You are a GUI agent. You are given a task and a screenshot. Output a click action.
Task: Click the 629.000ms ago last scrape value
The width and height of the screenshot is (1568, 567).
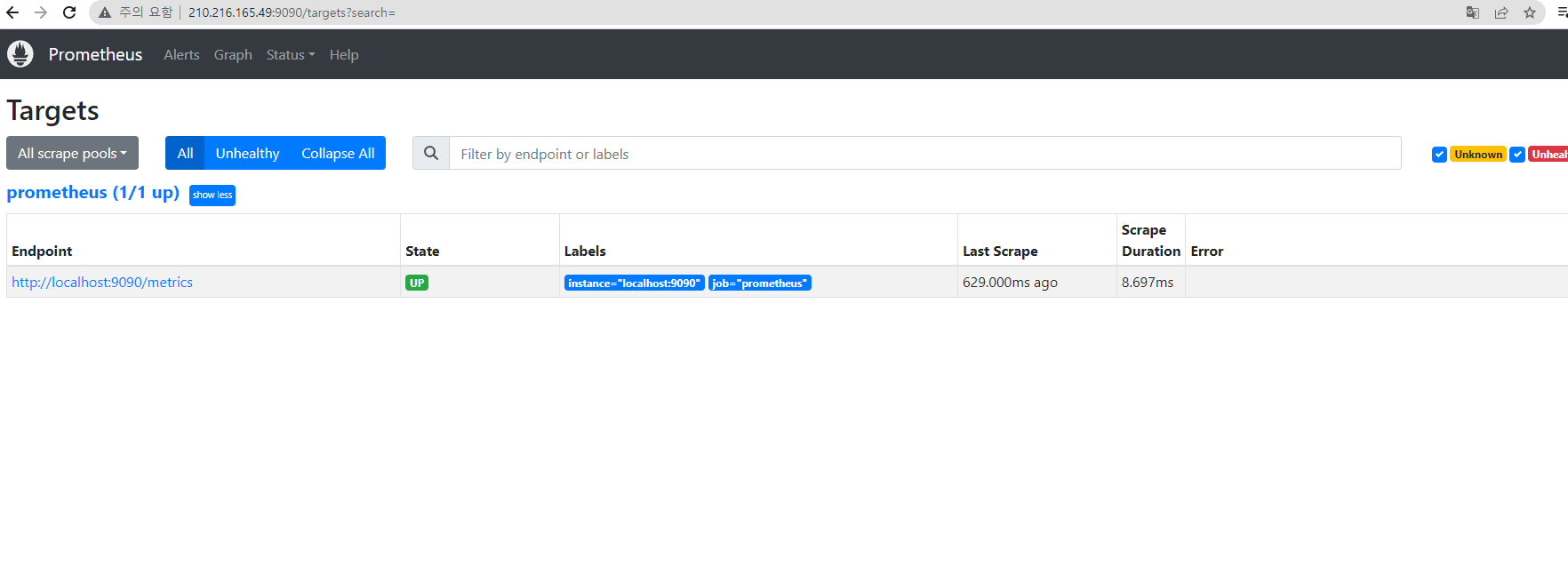pyautogui.click(x=1010, y=282)
